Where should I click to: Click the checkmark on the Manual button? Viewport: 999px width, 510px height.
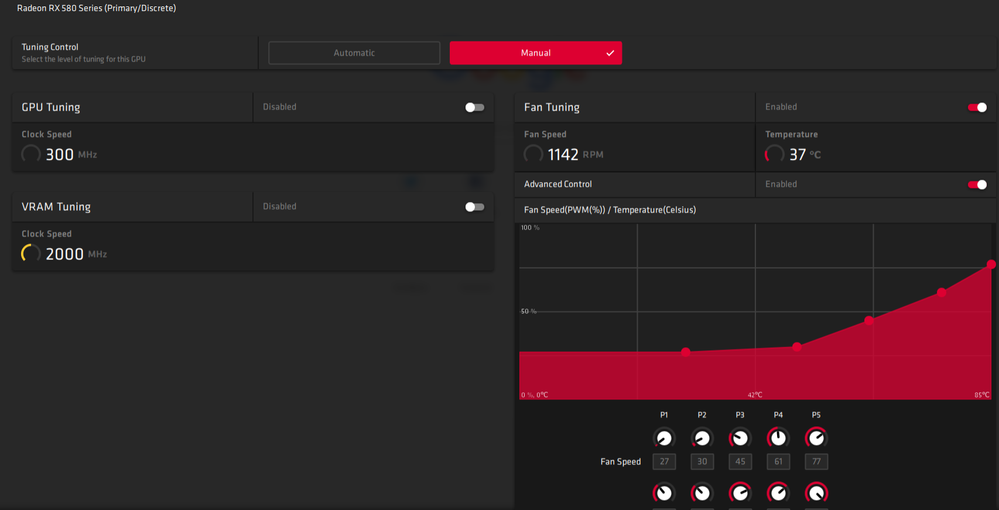tap(610, 54)
